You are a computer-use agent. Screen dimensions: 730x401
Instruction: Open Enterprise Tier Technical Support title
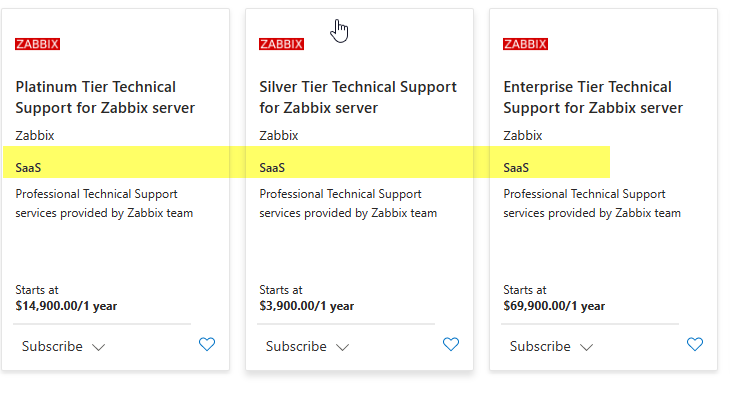[593, 97]
